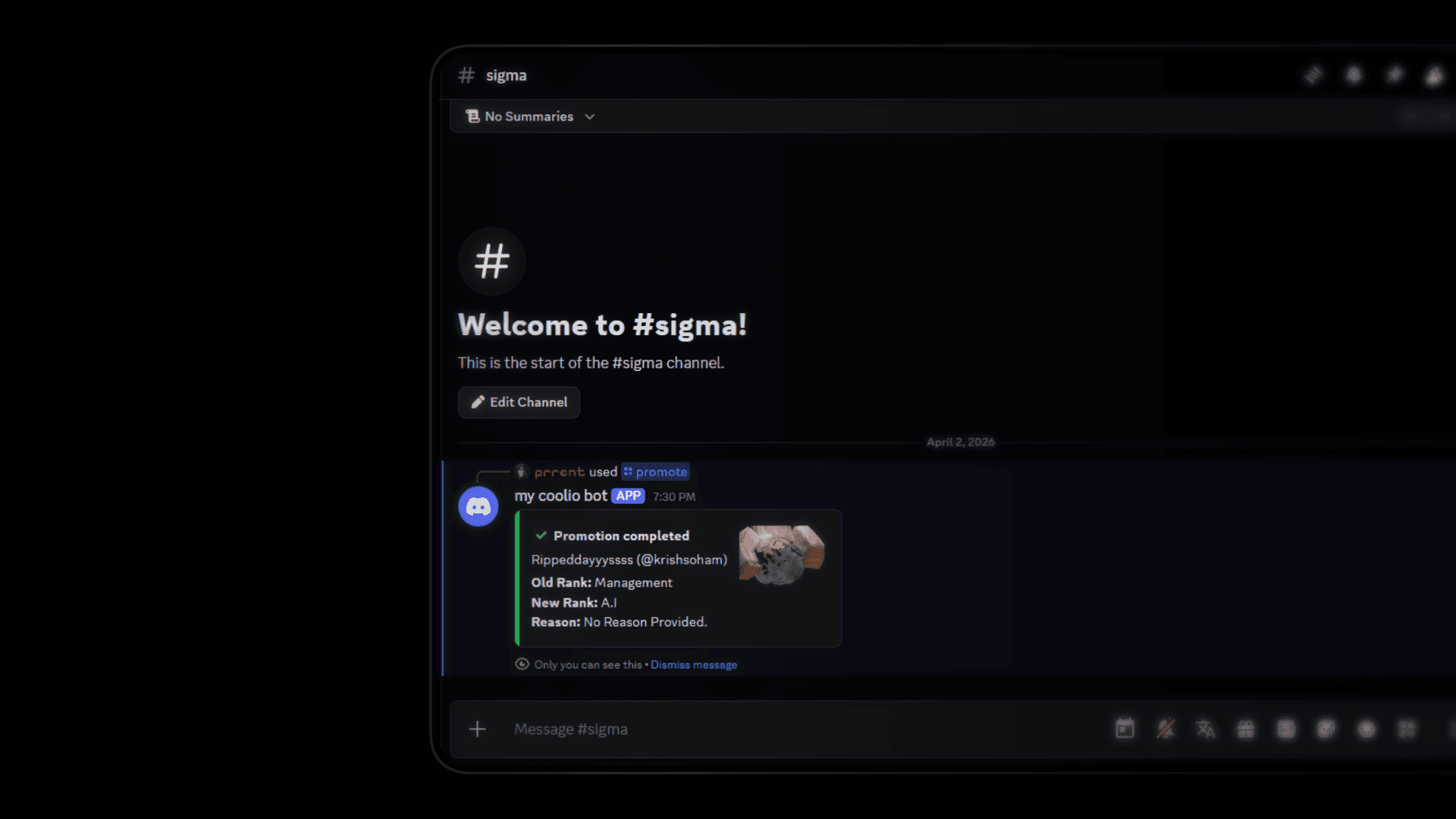Click chevron next to No Summaries

click(x=590, y=117)
